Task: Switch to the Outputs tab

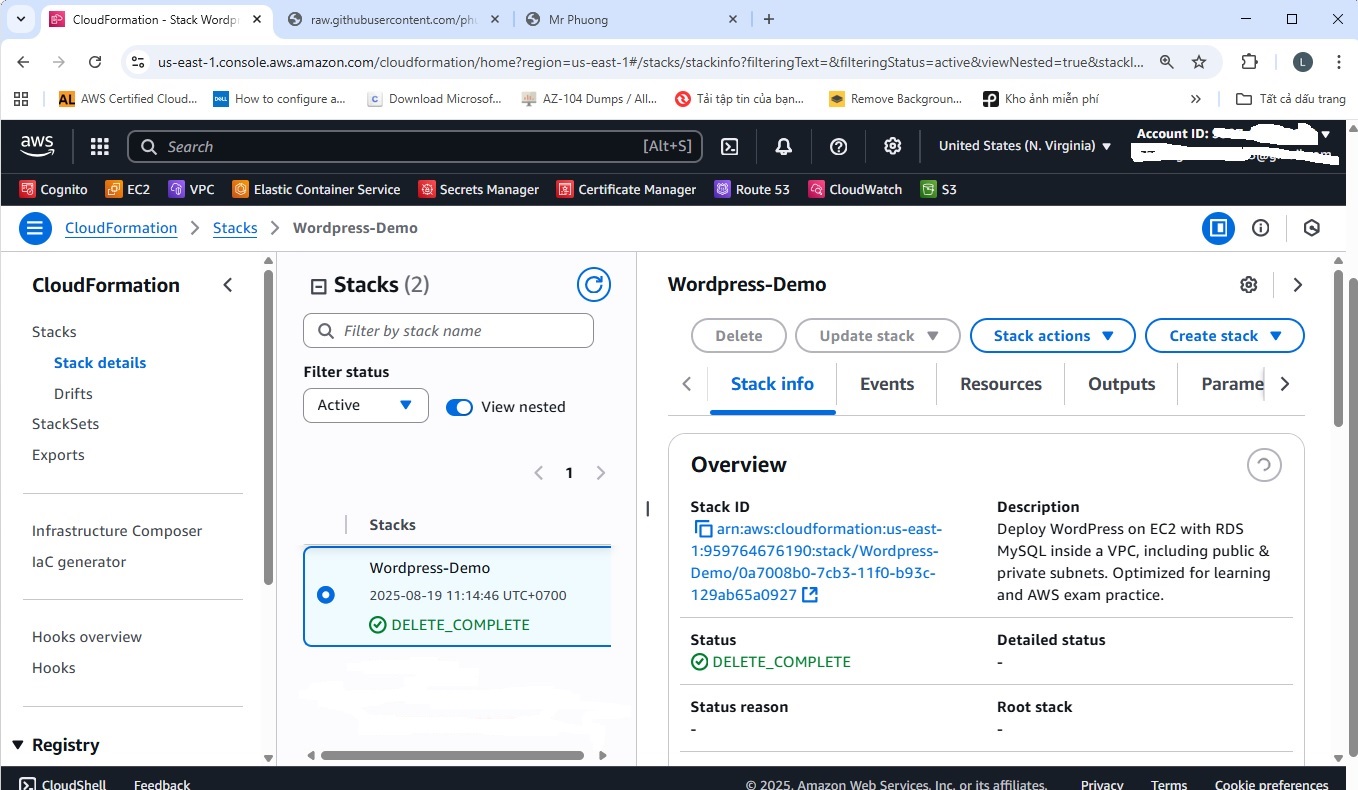Action: coord(1121,384)
